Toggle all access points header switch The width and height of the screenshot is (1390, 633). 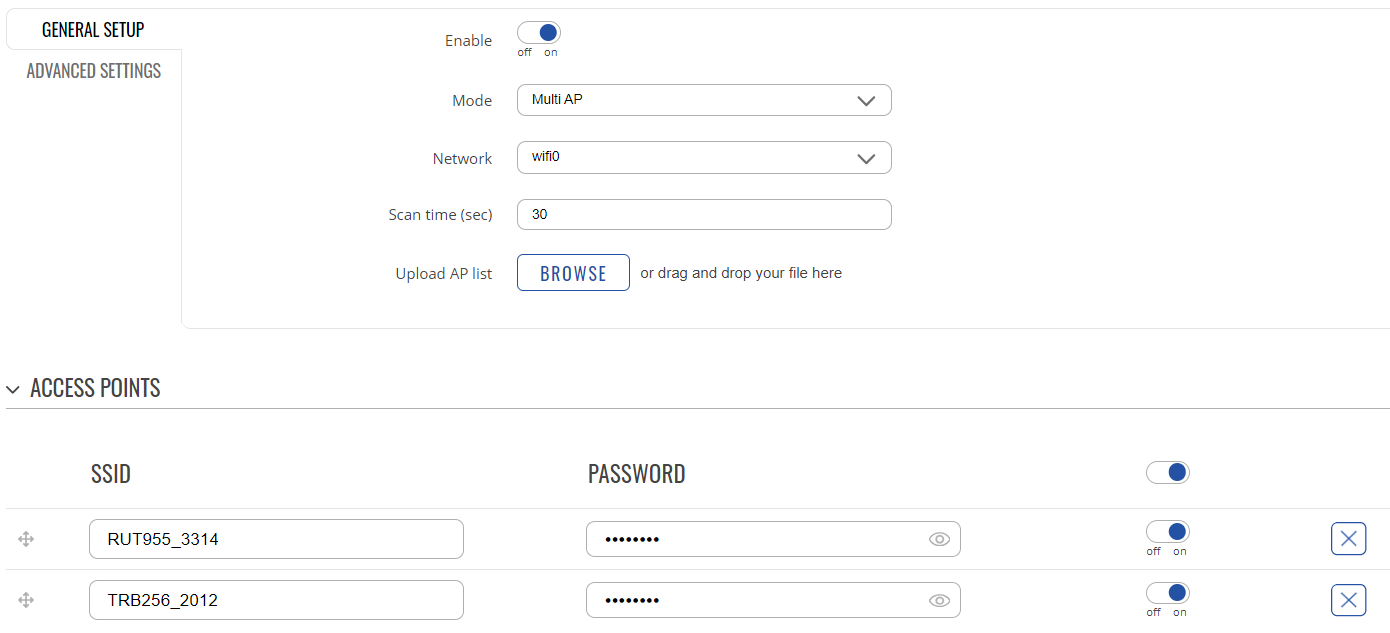click(1167, 472)
